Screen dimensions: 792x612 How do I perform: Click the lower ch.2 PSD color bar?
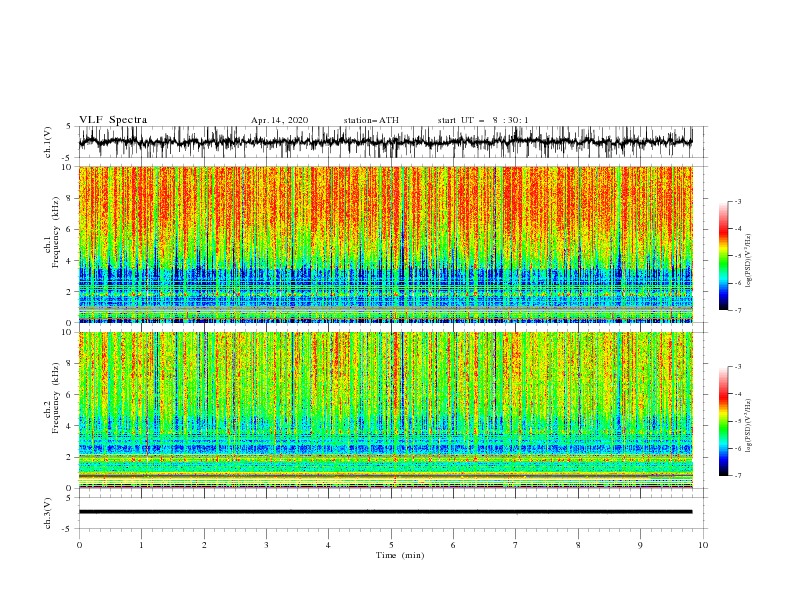click(723, 421)
